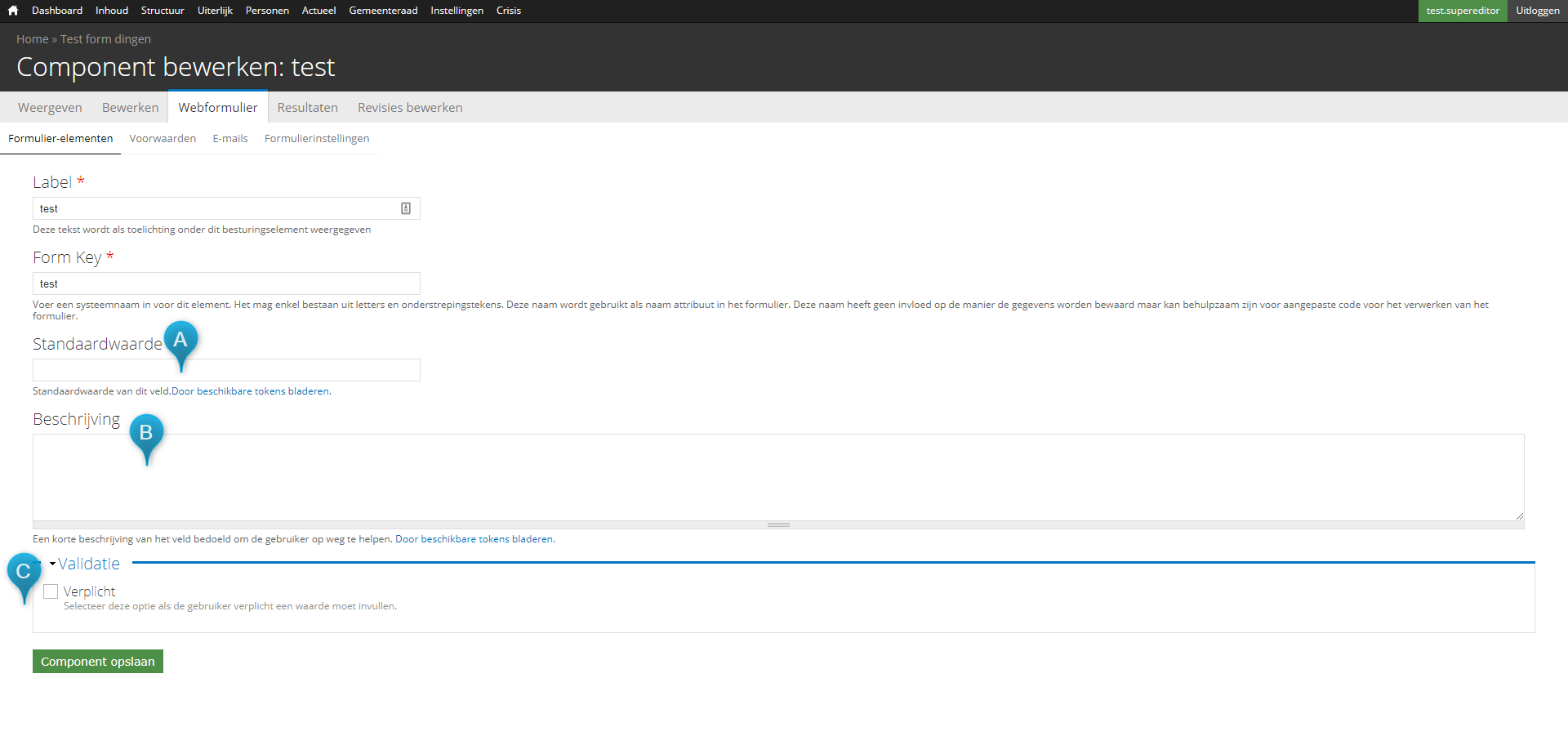The height and width of the screenshot is (745, 1568).
Task: Click the blue marker pin labeled C
Action: point(24,573)
